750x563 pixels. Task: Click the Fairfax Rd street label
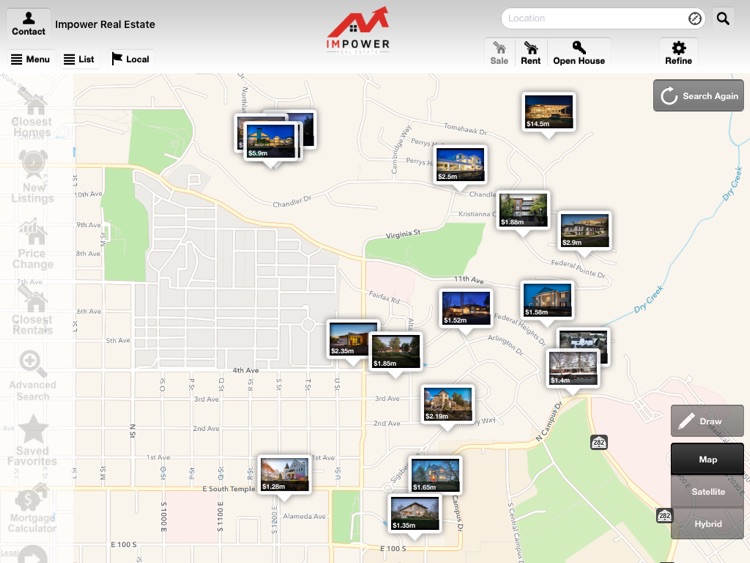pyautogui.click(x=384, y=297)
